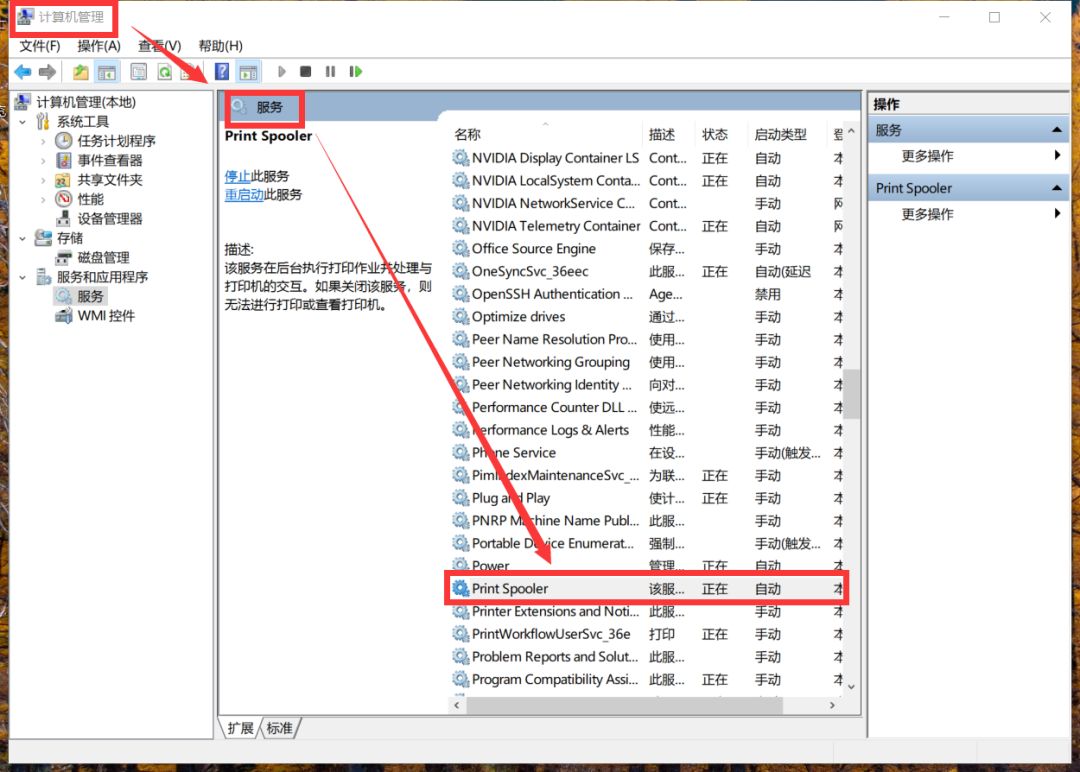The image size is (1080, 772).
Task: Select Print Spooler service row
Action: click(646, 589)
